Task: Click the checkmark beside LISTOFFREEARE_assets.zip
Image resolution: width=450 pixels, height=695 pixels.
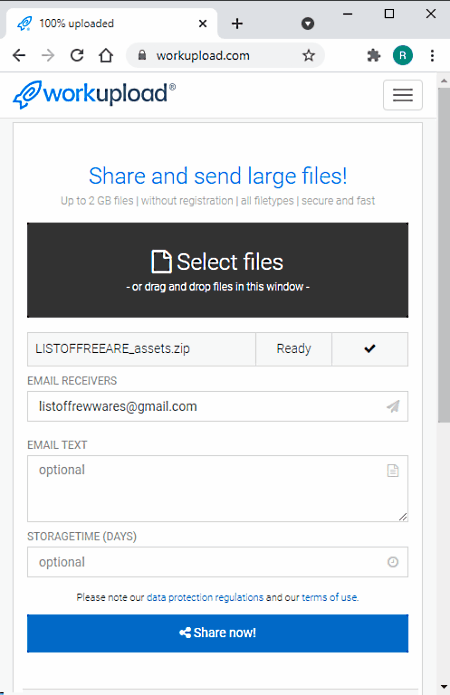Action: click(x=370, y=349)
